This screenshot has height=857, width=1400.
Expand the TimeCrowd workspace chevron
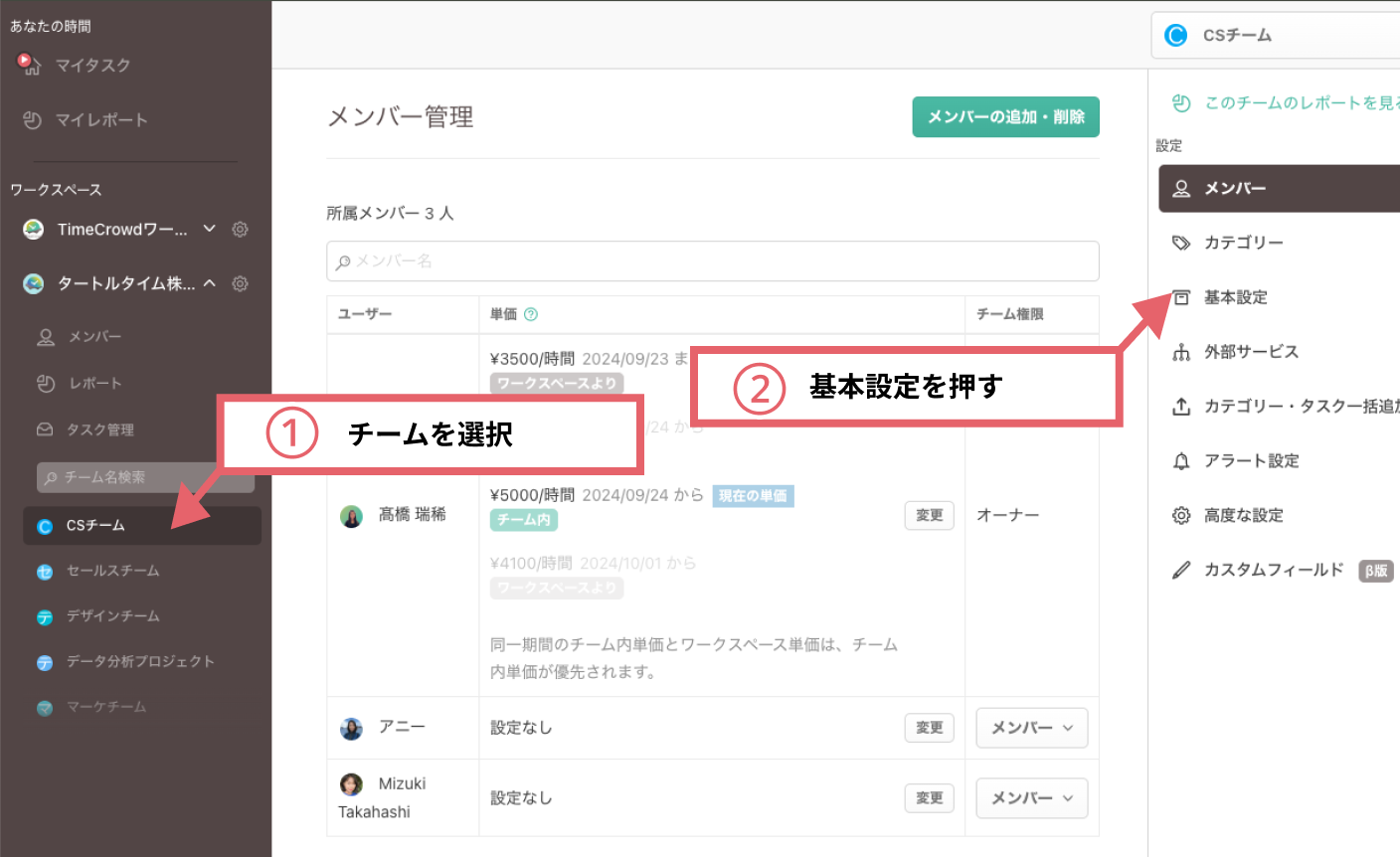click(x=209, y=229)
